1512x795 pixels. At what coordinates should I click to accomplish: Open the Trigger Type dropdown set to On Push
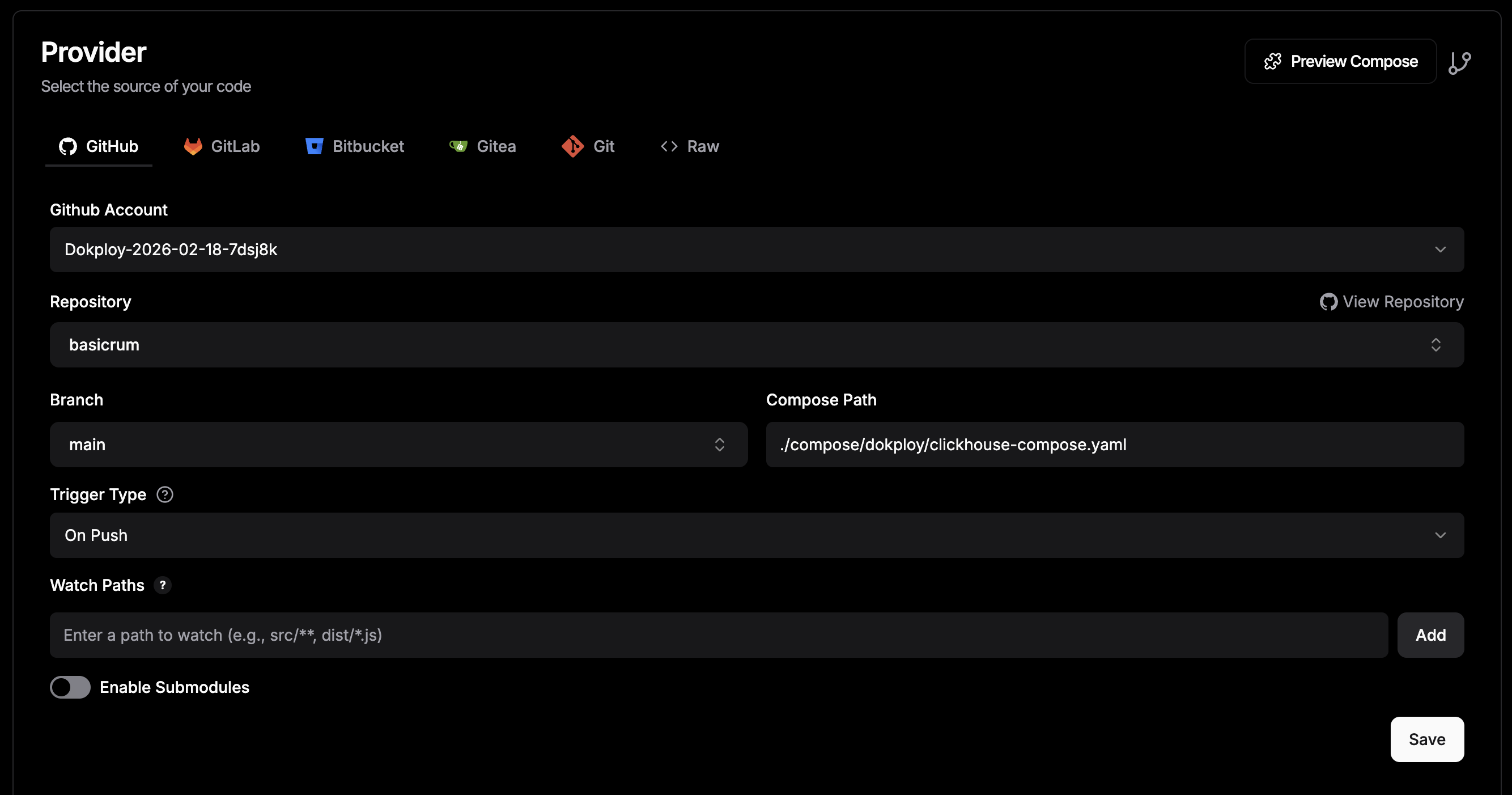pos(757,535)
